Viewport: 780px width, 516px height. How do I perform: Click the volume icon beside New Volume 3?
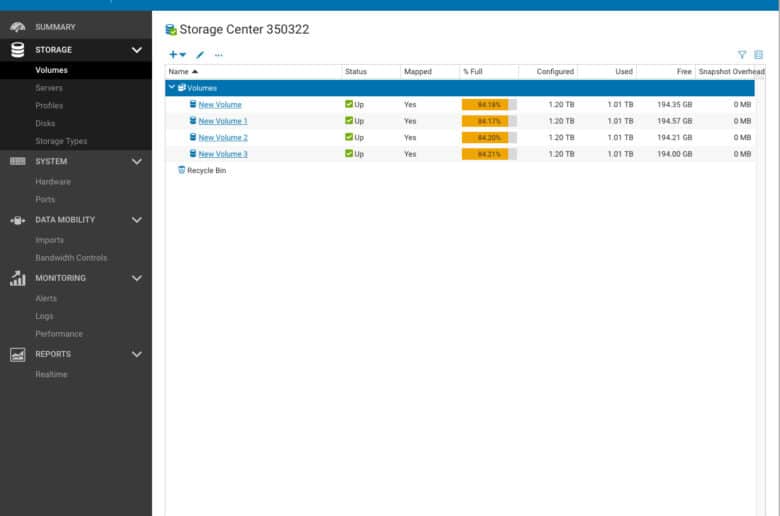[x=193, y=153]
